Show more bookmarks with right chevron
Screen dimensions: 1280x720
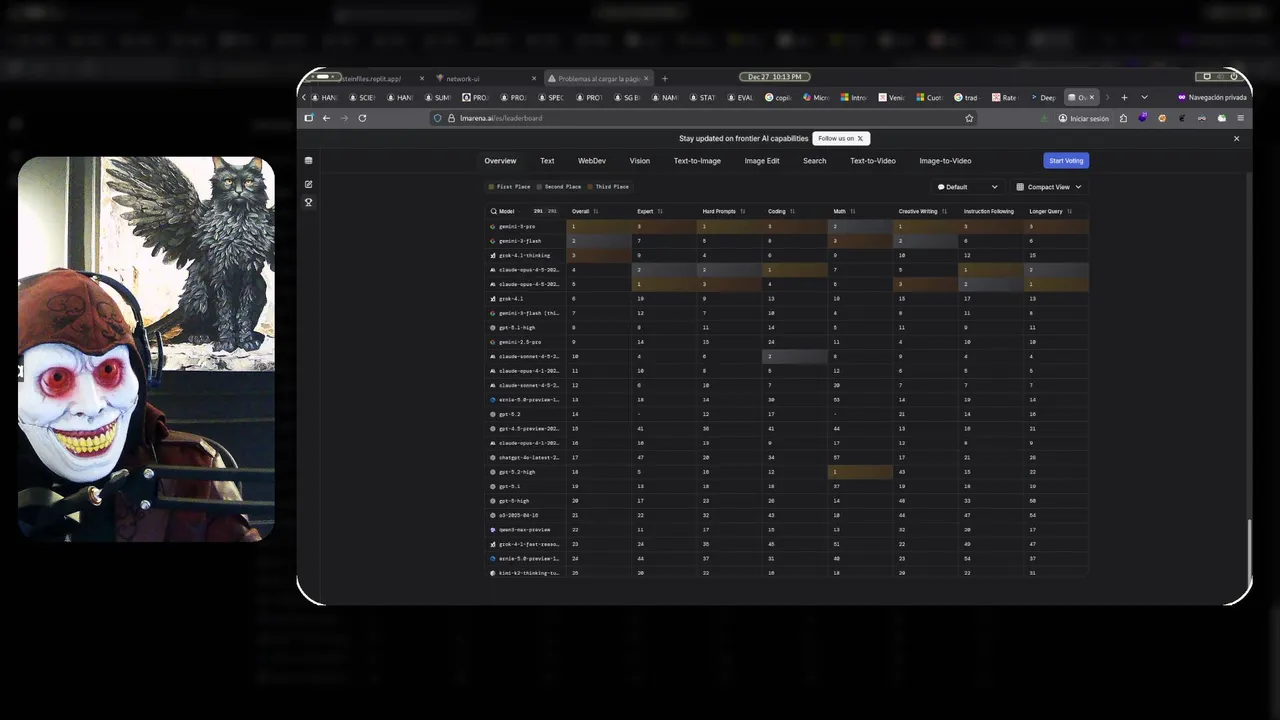1106,97
